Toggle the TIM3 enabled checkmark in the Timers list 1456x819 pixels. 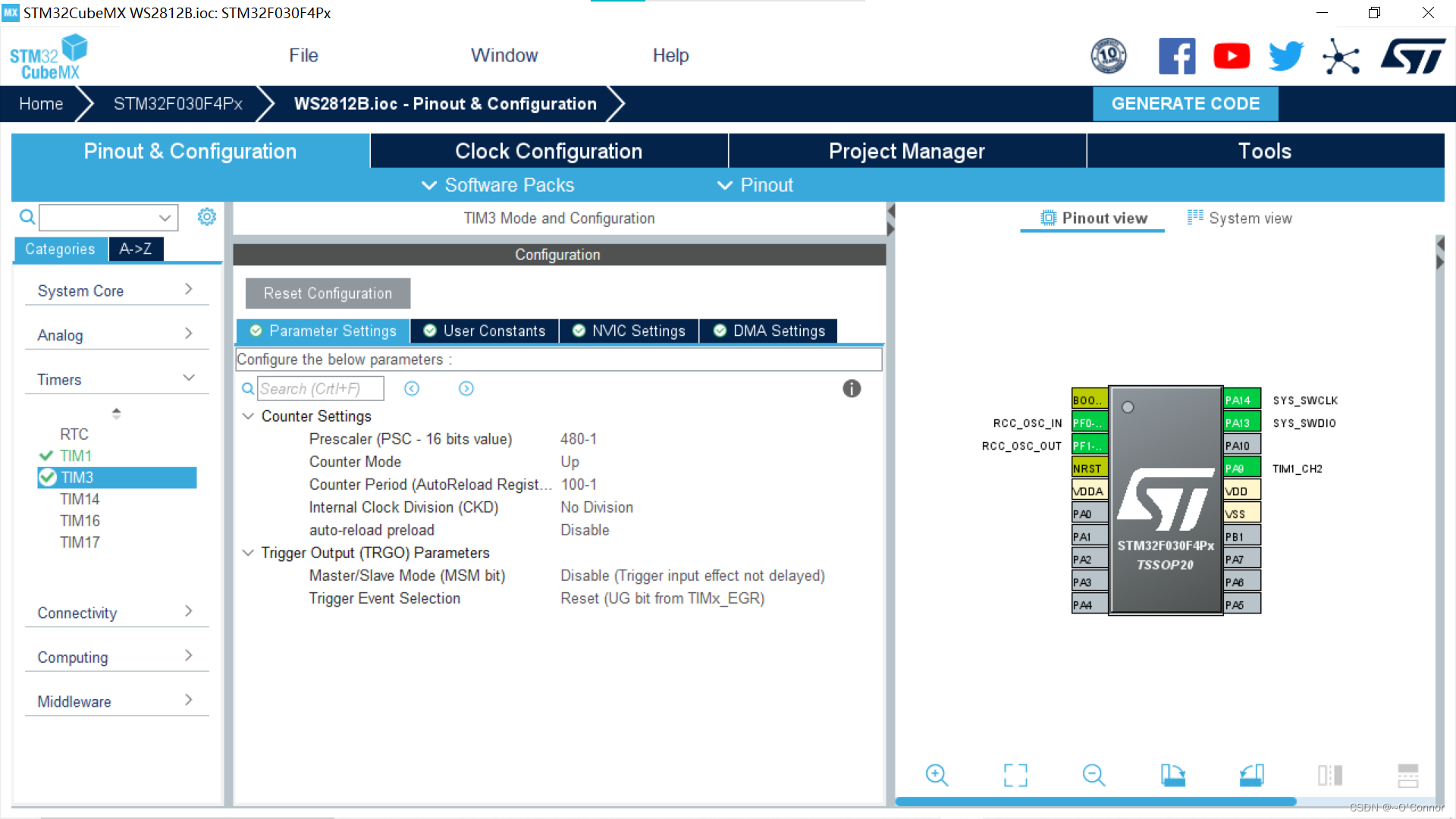[48, 477]
